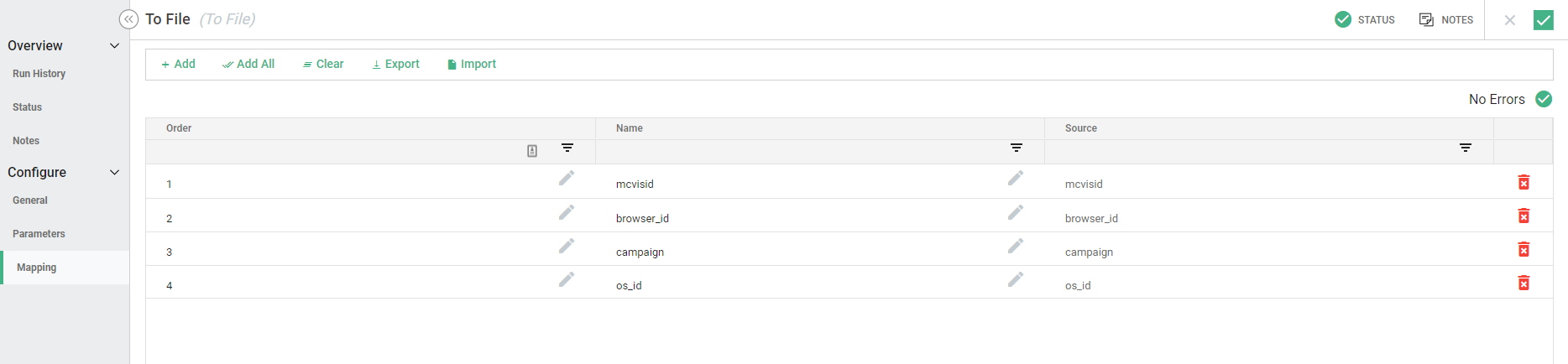Export the mapping list
The image size is (1568, 364).
[395, 64]
